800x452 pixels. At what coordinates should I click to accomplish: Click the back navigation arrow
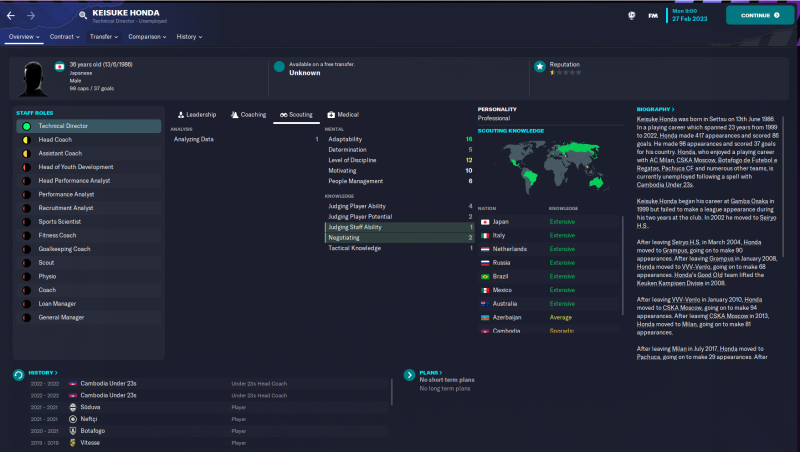point(13,16)
